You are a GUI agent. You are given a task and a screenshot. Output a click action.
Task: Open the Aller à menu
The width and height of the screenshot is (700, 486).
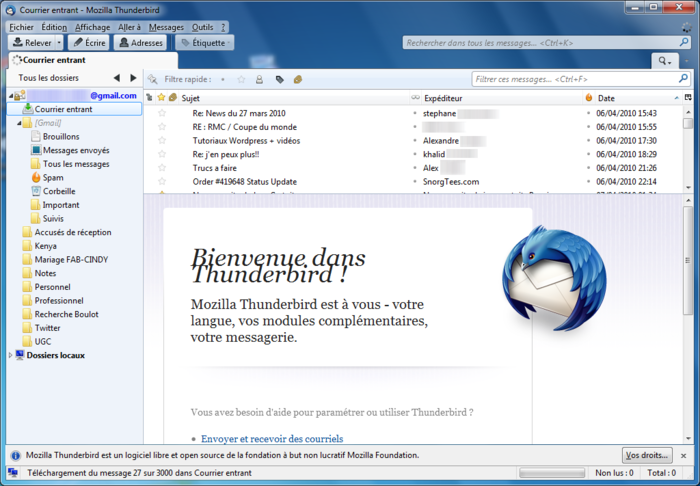(129, 27)
